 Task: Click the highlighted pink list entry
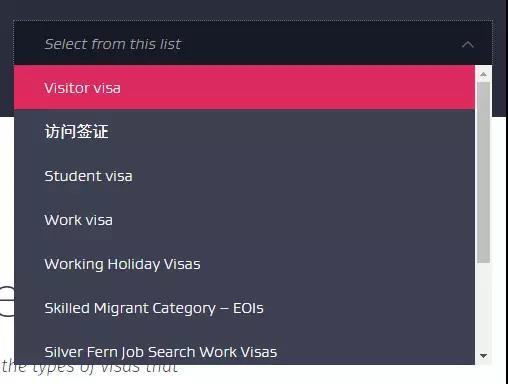(x=244, y=88)
